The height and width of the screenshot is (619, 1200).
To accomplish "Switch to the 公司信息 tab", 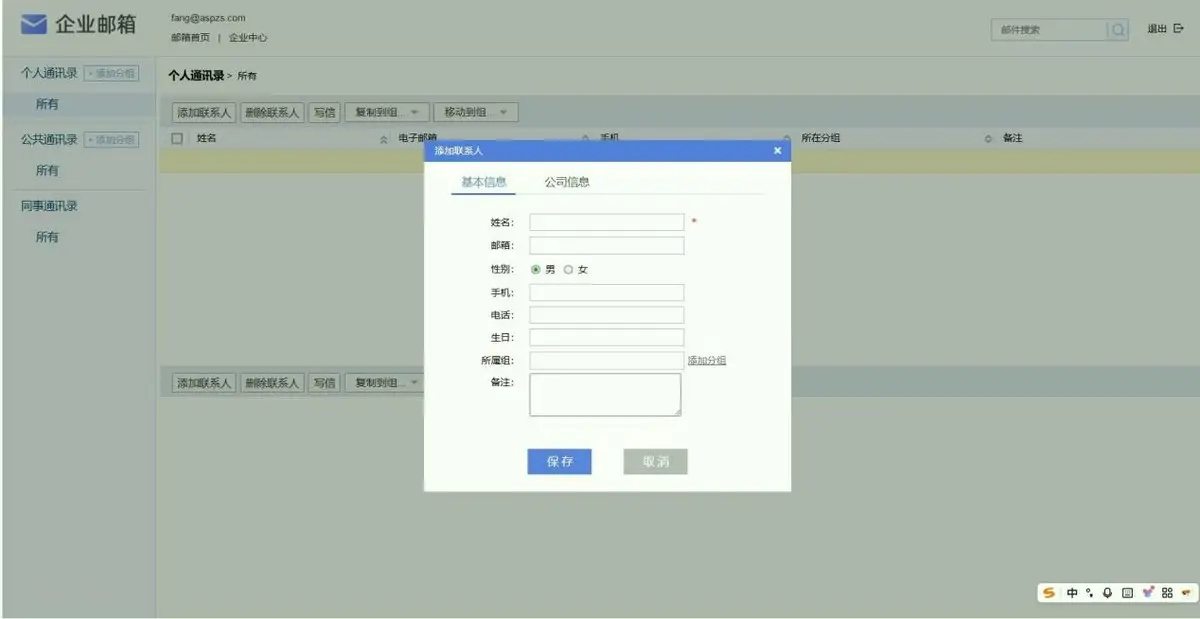I will (x=567, y=181).
